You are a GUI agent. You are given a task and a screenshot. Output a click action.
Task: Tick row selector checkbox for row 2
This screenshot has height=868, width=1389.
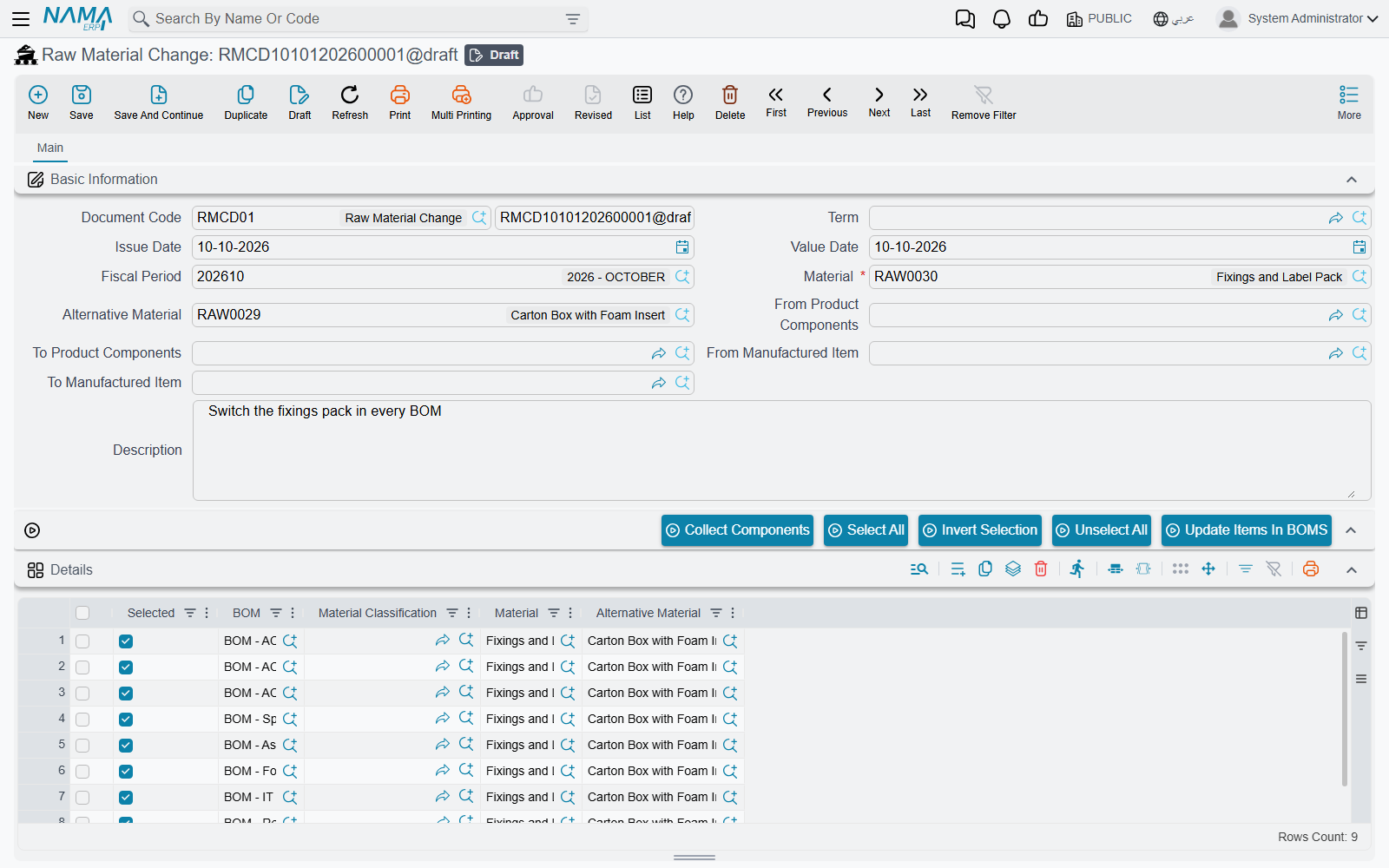pyautogui.click(x=82, y=667)
